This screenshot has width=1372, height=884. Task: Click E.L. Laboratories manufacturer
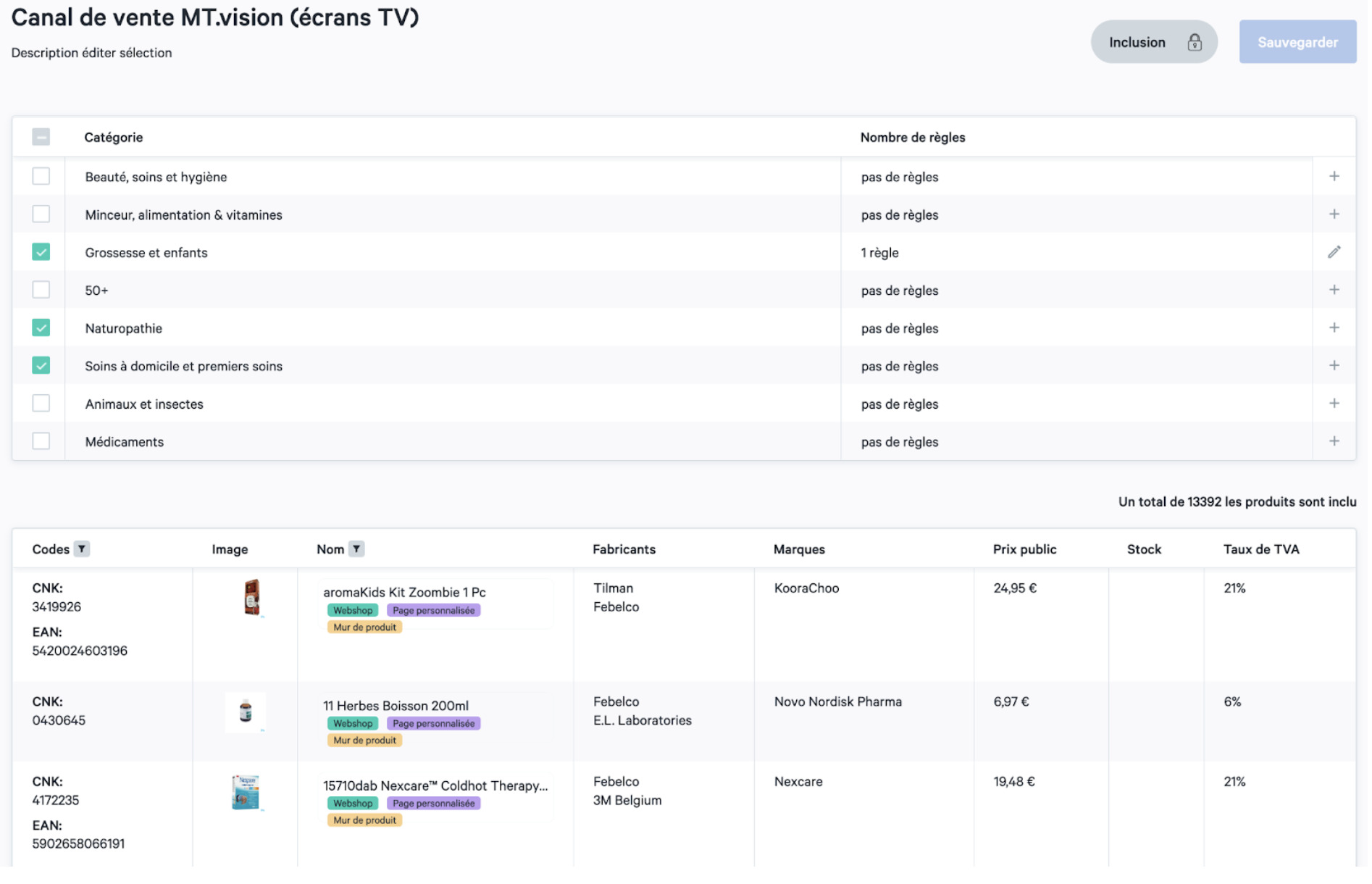tap(643, 720)
